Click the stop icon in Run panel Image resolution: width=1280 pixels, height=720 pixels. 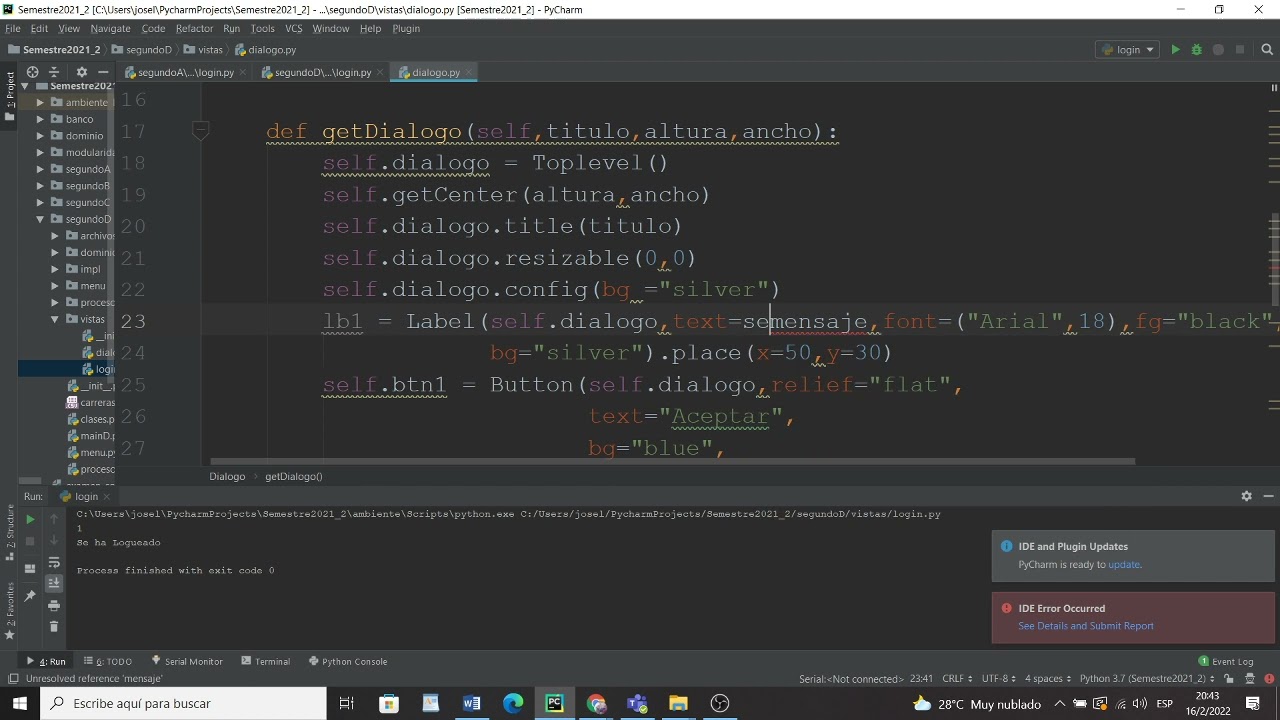pos(30,541)
